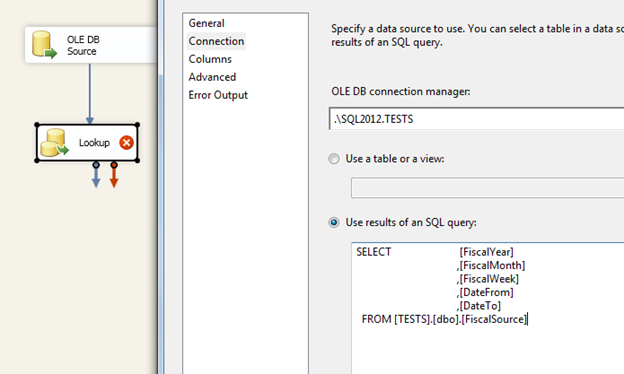
Task: Click the [DateFrom] column in the query
Action: point(486,292)
